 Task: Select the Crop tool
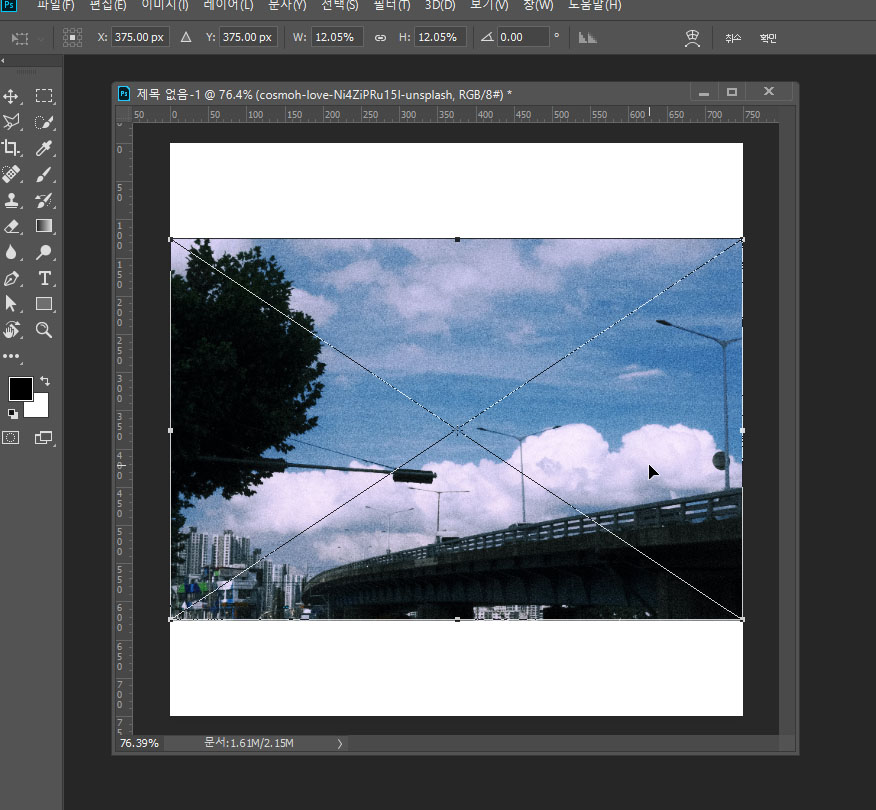(11, 148)
